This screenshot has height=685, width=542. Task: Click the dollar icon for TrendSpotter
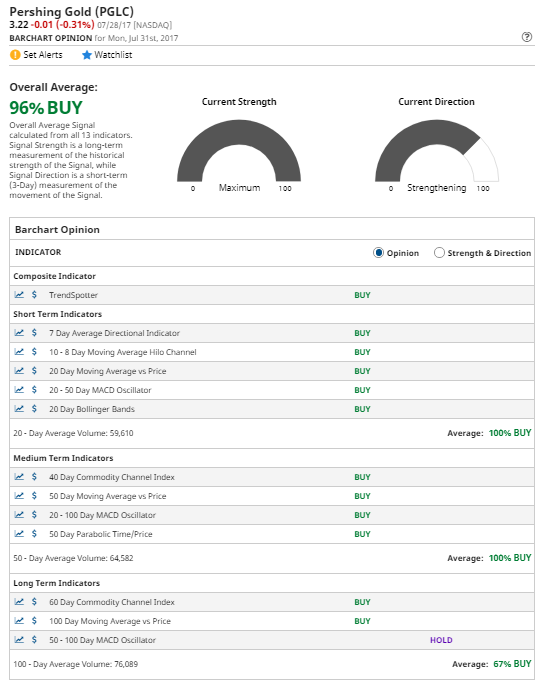[x=34, y=294]
